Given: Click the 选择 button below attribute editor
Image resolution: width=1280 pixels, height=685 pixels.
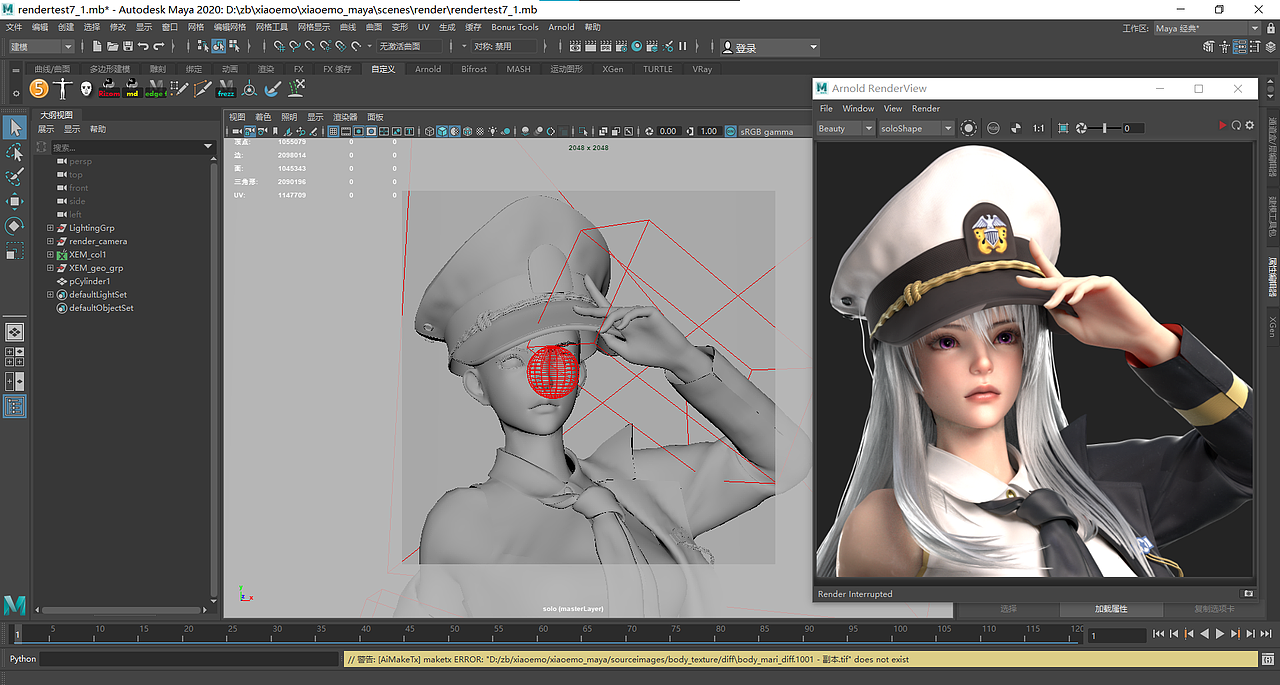Looking at the screenshot, I should (1008, 609).
